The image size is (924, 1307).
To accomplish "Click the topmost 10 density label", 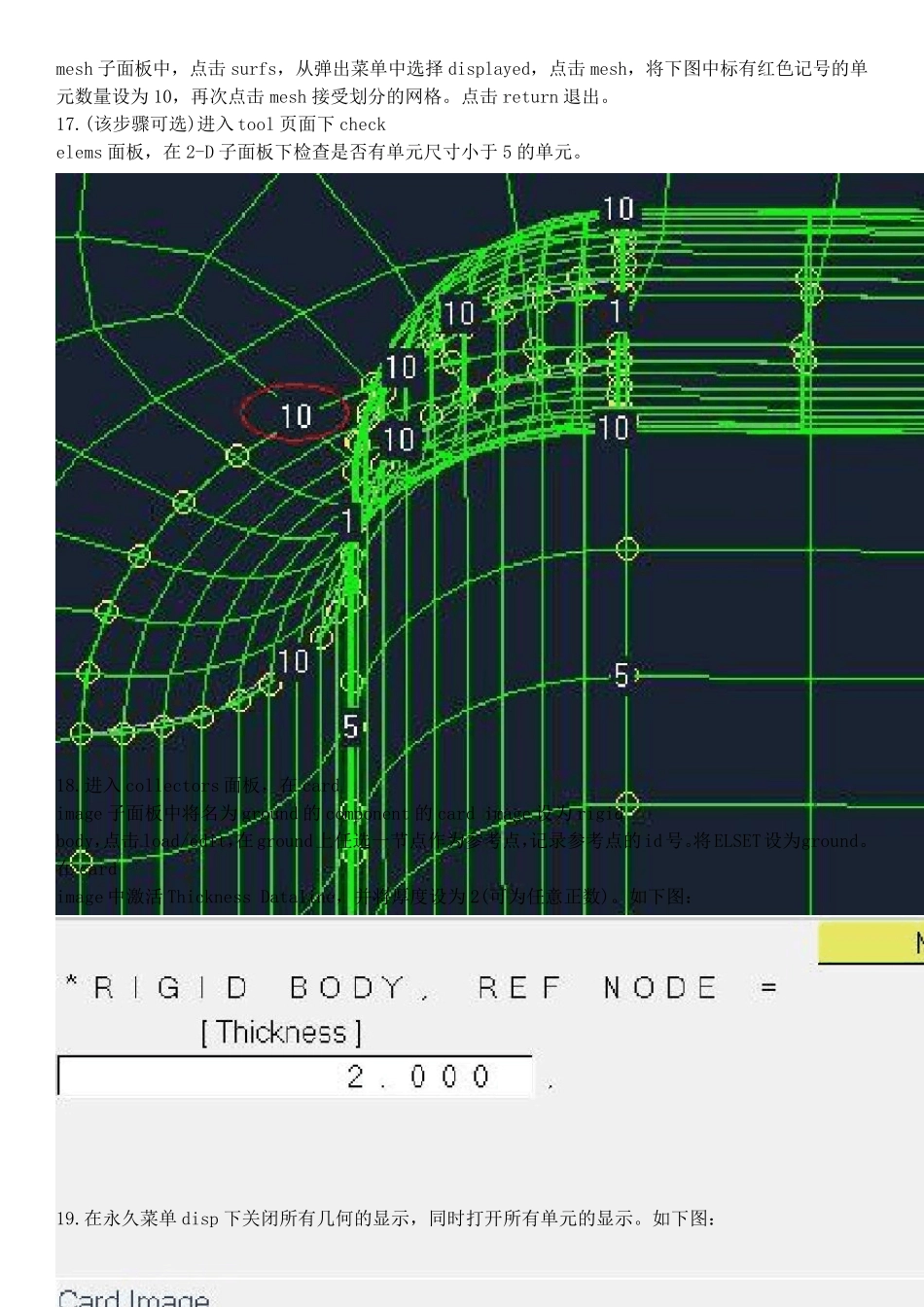I will (x=619, y=209).
